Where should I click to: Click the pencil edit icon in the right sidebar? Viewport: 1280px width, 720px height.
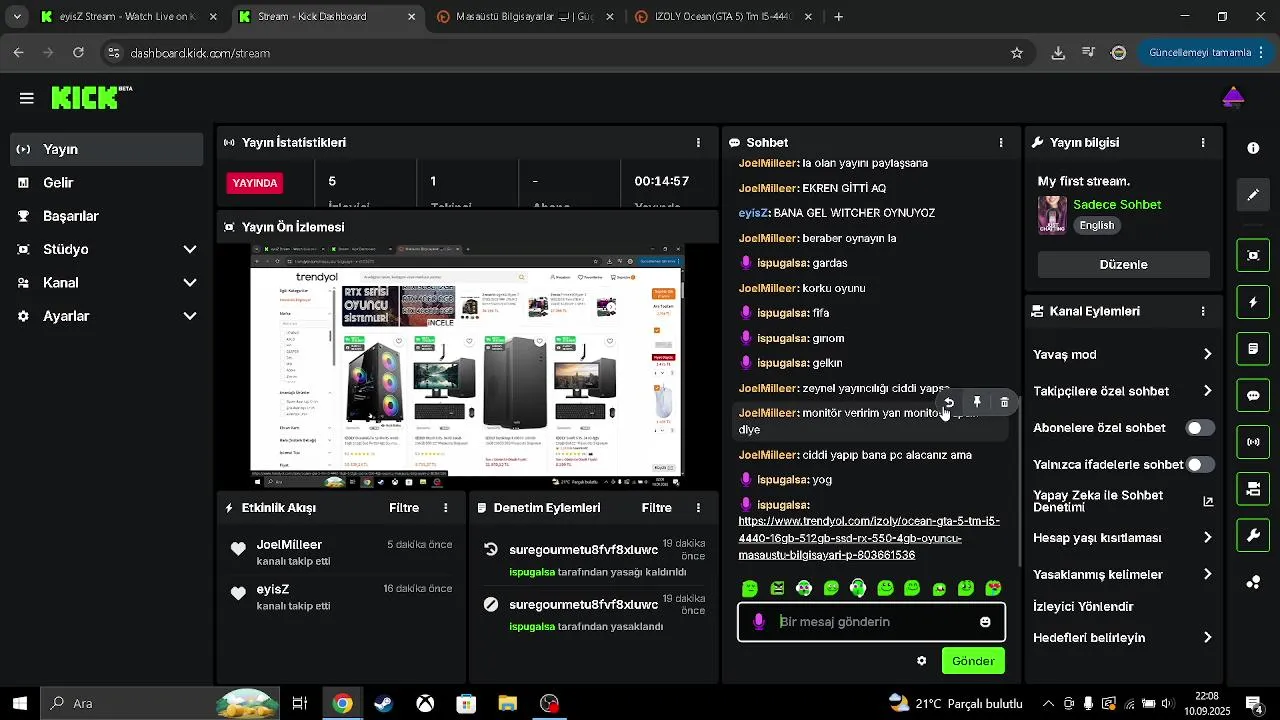[1253, 194]
